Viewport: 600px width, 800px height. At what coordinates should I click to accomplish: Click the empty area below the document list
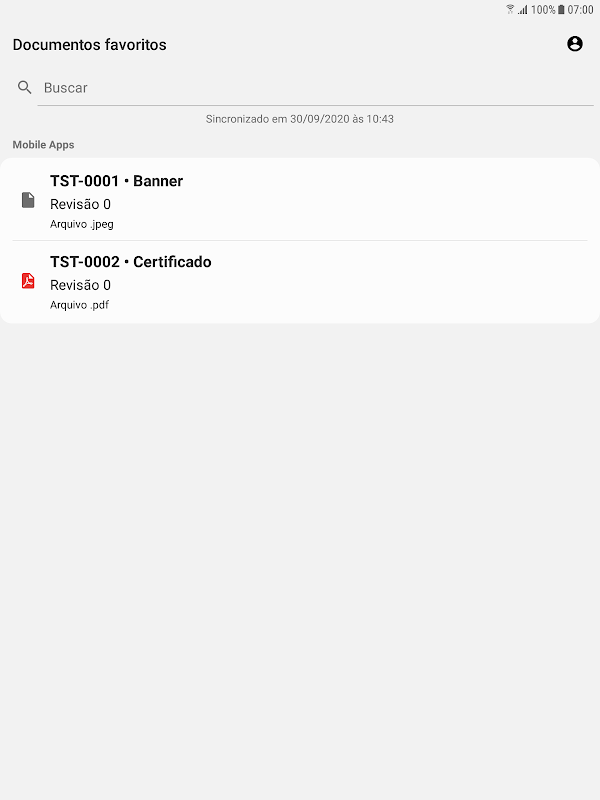pos(300,561)
